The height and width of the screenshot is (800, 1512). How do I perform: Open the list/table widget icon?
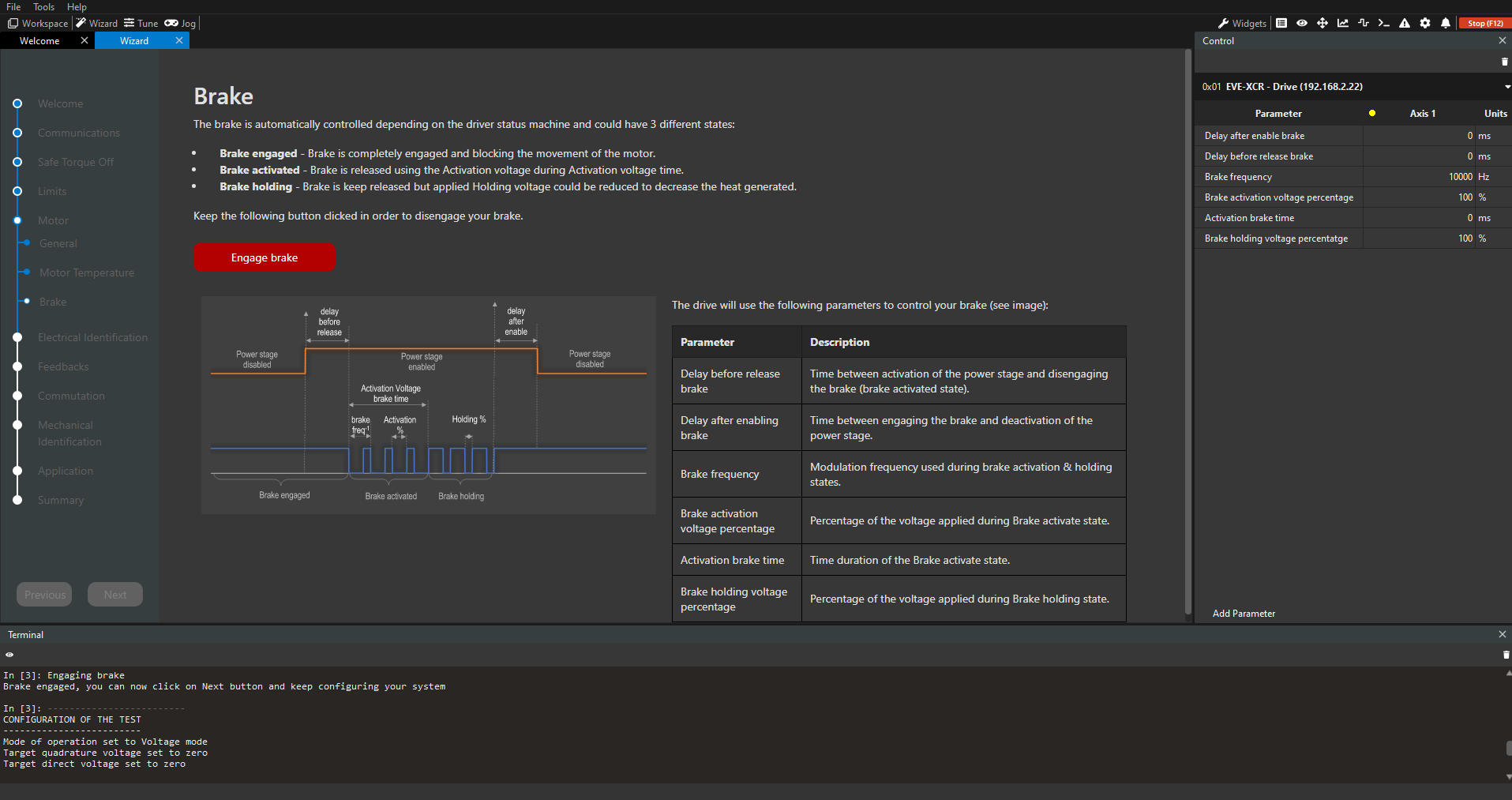point(1281,23)
